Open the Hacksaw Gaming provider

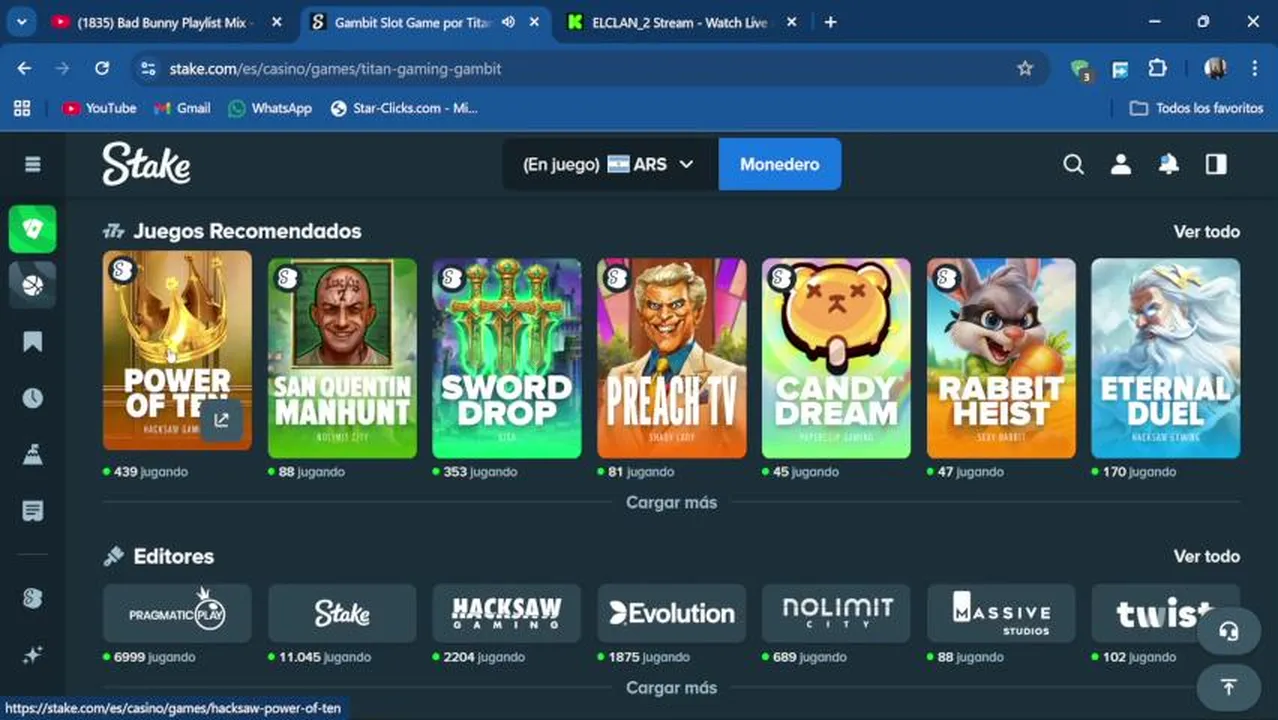click(507, 613)
